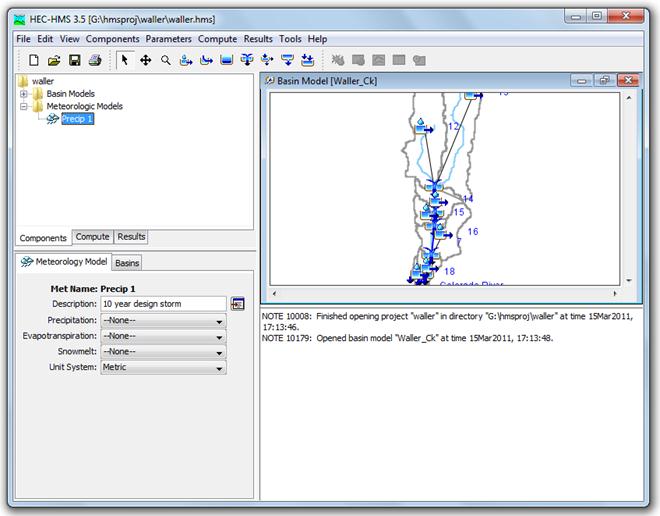660x516 pixels.
Task: Click the Open project folder icon
Action: click(54, 60)
